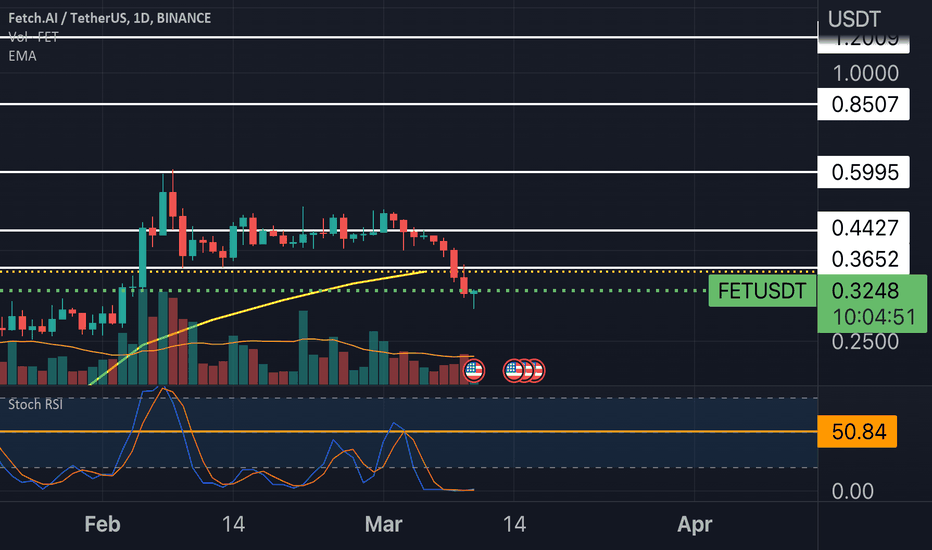Click the Fetch.AI / TetherUS chart title
932x550 pixels.
109,18
